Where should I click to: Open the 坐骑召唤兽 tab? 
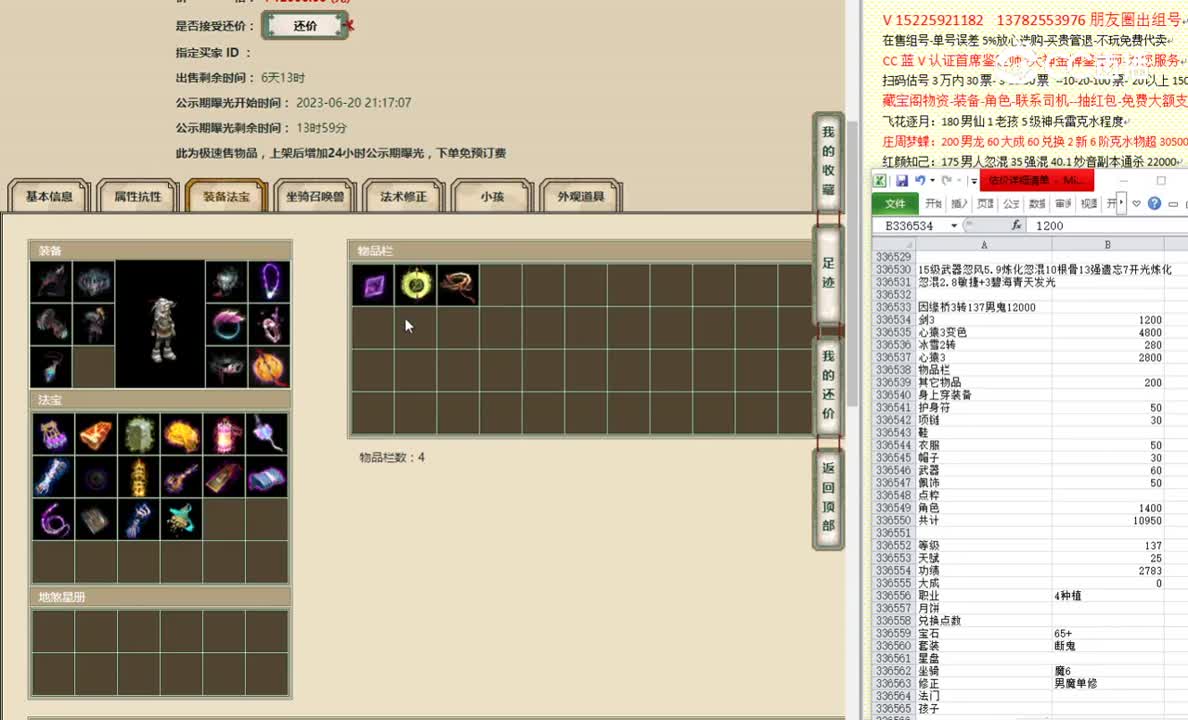[x=314, y=196]
